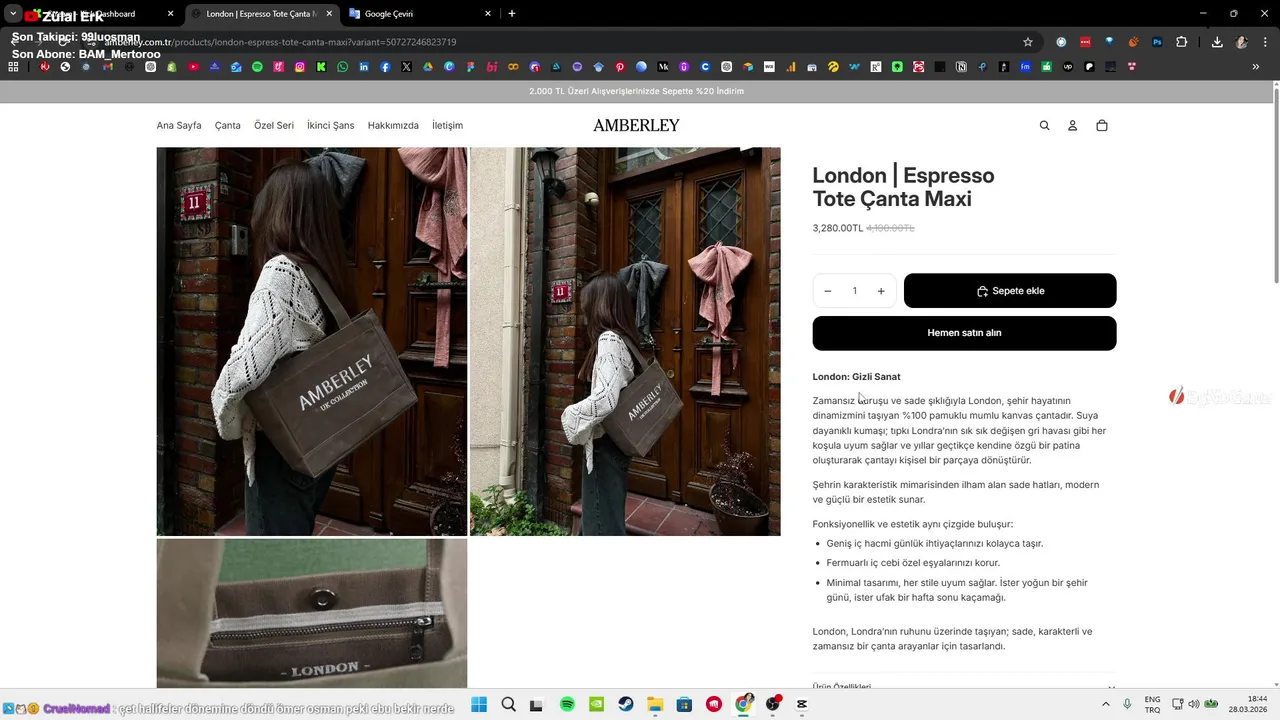Viewport: 1280px width, 720px height.
Task: Open Windows taskbar search
Action: pyautogui.click(x=508, y=704)
